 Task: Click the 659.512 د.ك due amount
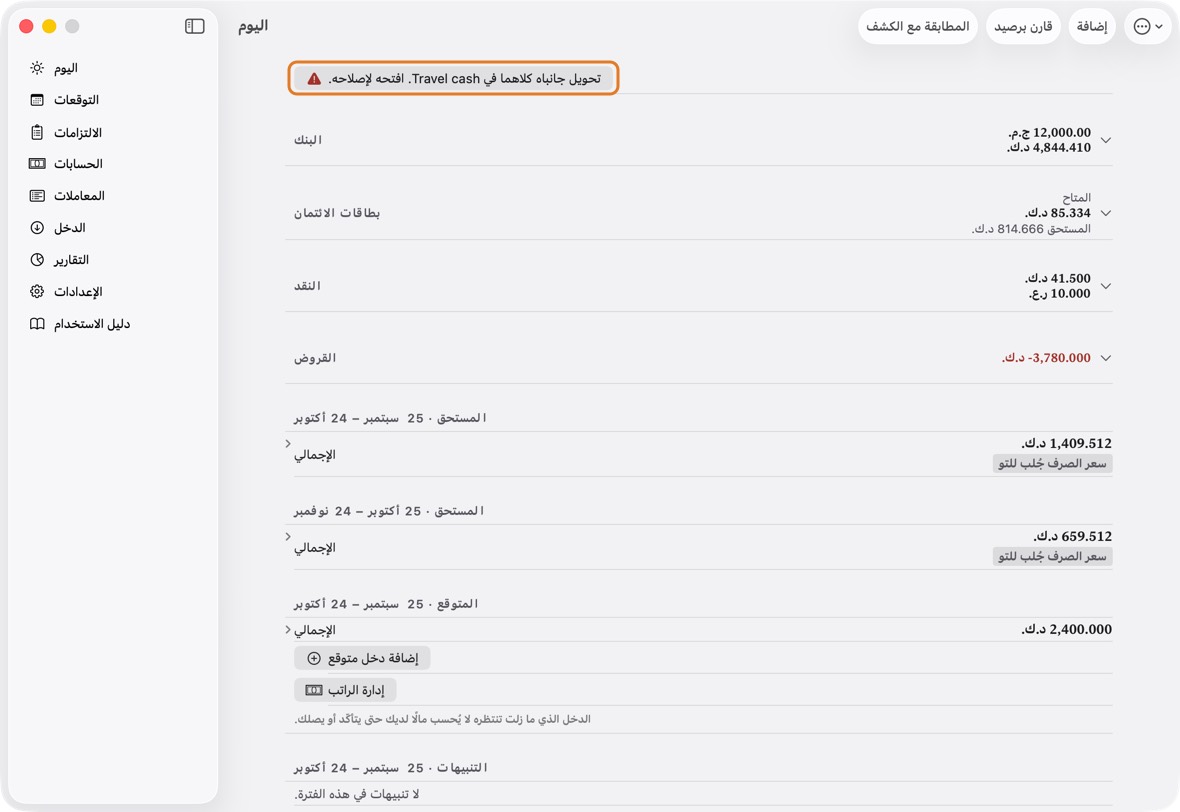[1072, 537]
